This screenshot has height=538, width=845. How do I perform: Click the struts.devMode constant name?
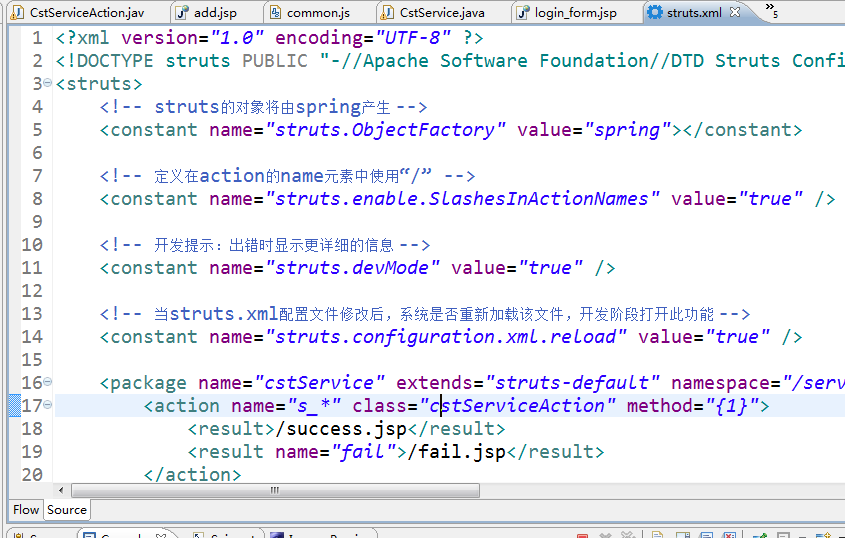point(352,268)
